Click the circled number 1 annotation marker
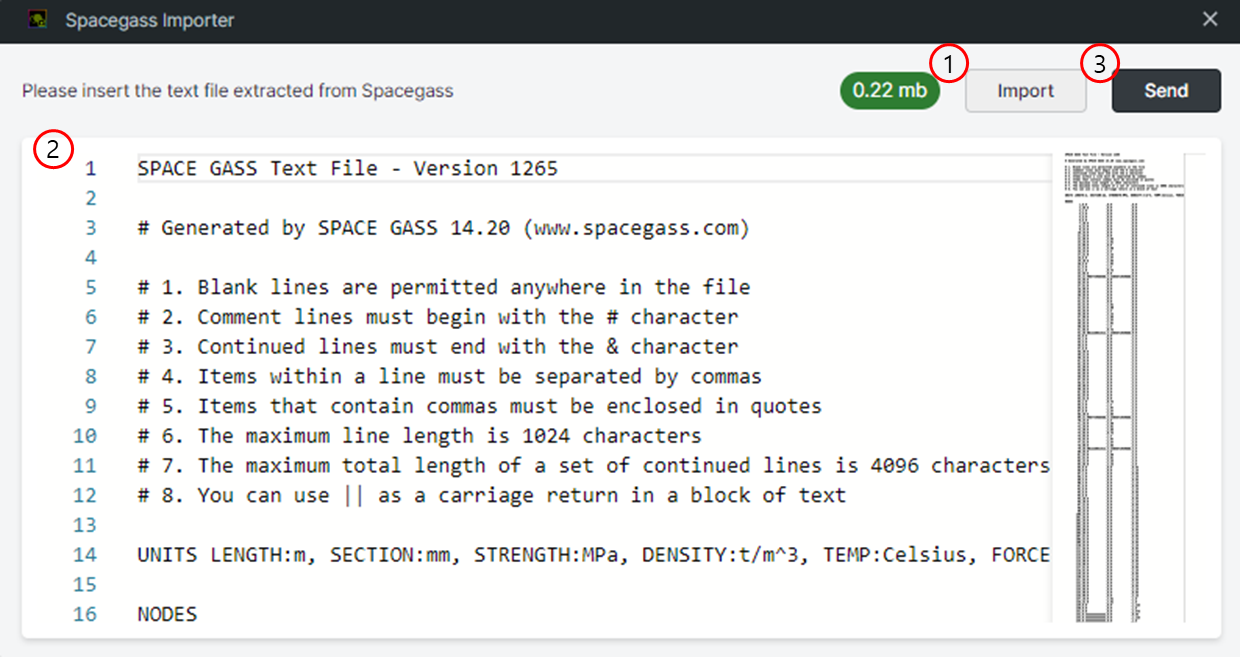Viewport: 1240px width, 657px height. pos(950,65)
